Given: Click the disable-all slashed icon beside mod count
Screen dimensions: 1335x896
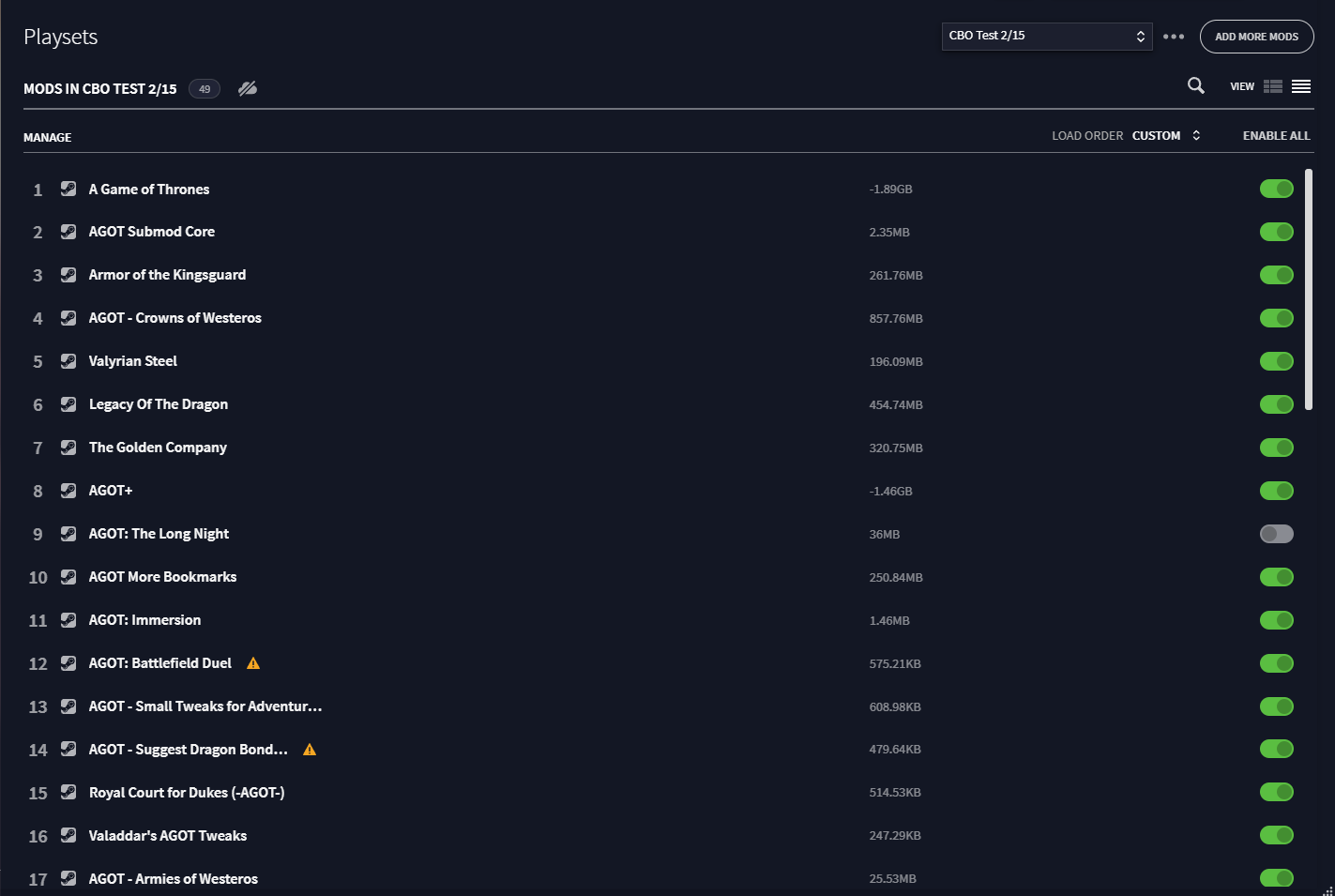Looking at the screenshot, I should tap(248, 88).
